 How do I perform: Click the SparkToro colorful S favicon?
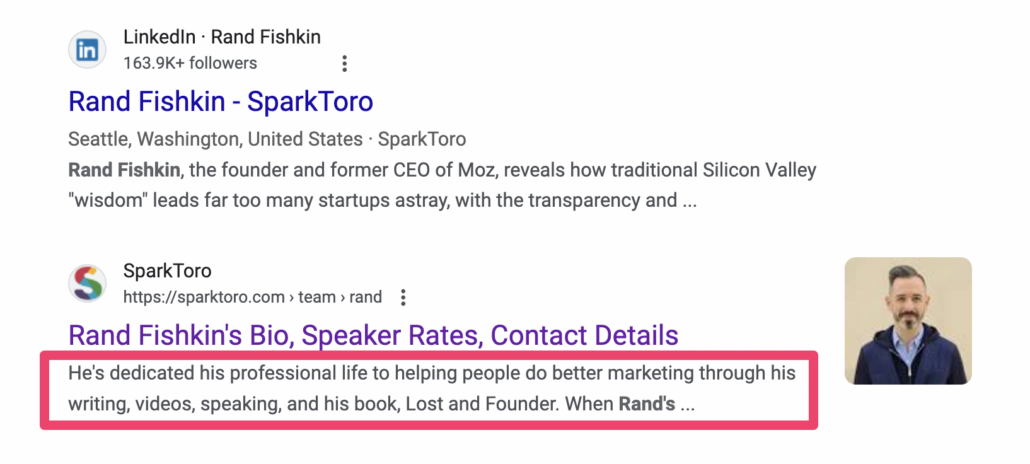[87, 284]
